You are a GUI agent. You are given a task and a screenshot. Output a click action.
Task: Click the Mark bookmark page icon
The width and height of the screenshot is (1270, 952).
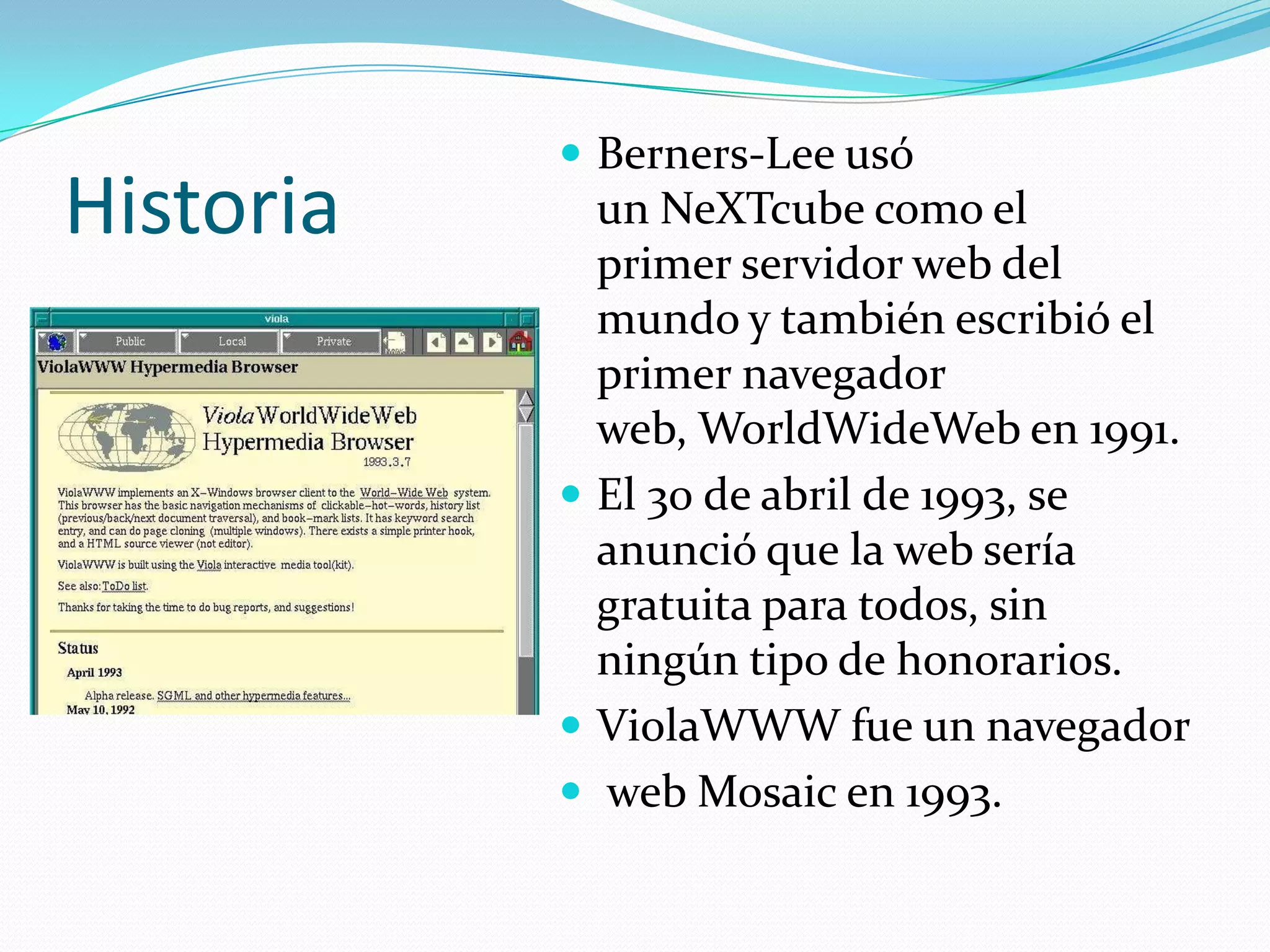click(394, 342)
